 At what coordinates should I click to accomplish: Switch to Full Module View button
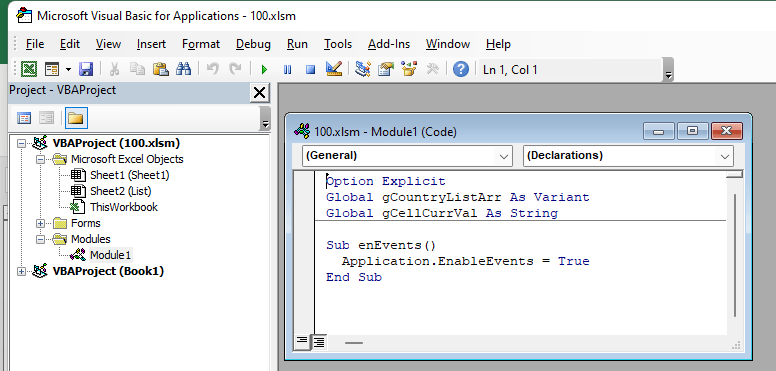[319, 341]
